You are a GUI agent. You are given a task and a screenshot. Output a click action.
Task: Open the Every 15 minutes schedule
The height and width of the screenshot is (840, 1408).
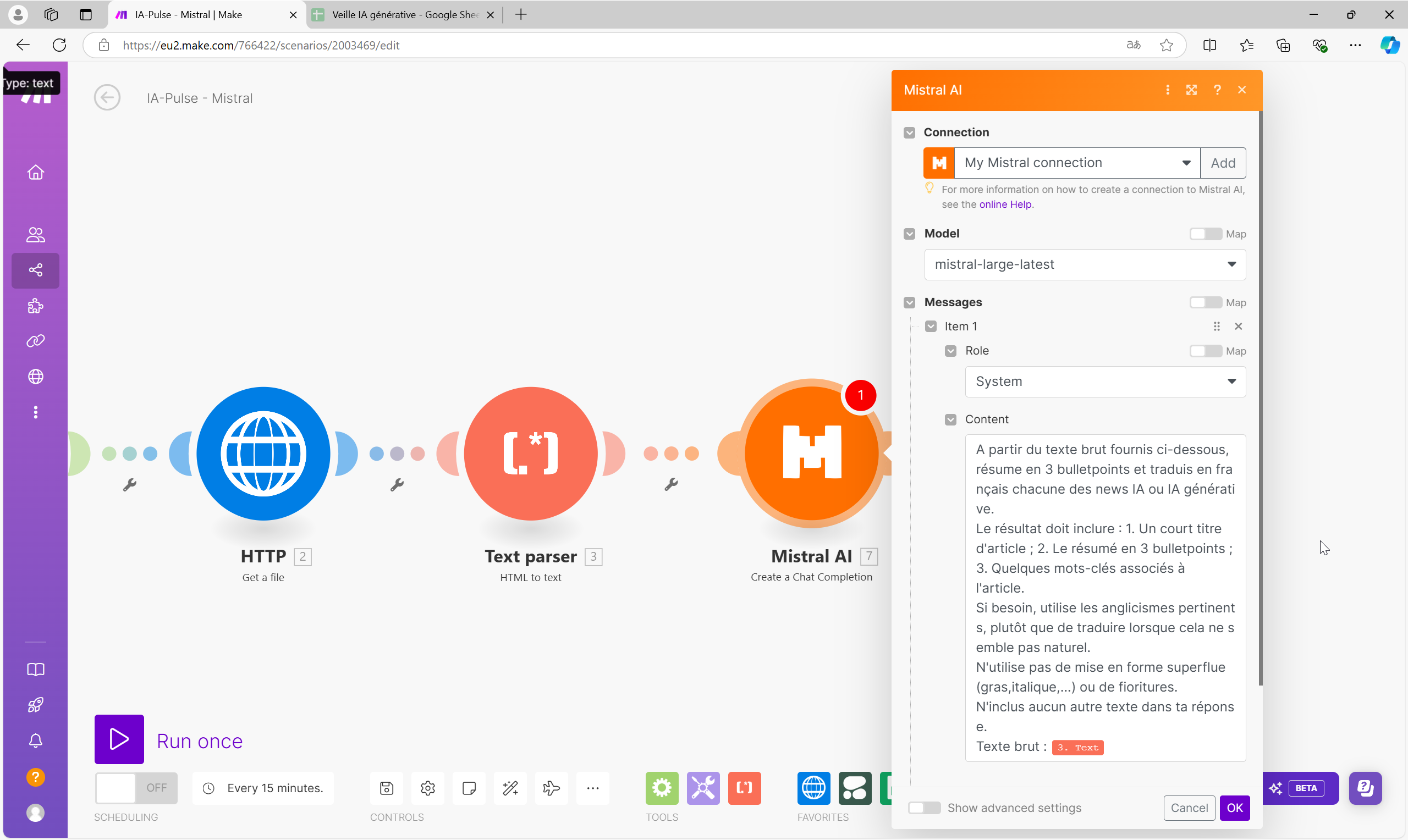pyautogui.click(x=263, y=788)
